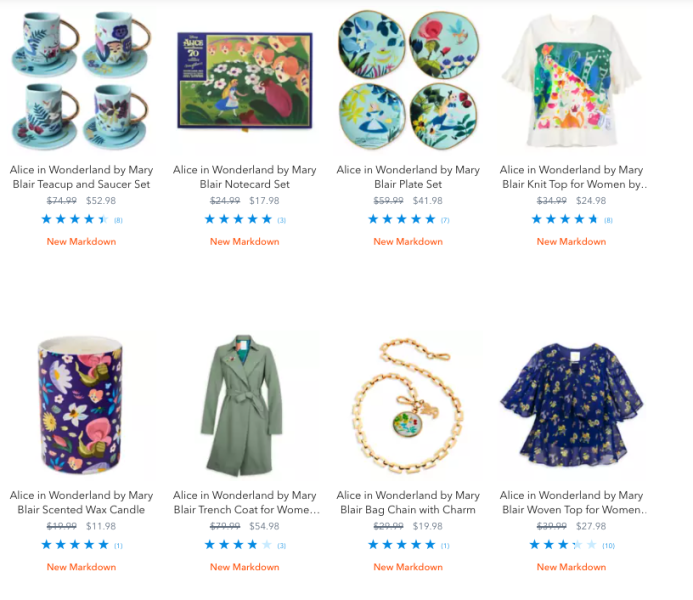View the Plate Set product image
Screen dimensions: 693x600
(x=408, y=81)
